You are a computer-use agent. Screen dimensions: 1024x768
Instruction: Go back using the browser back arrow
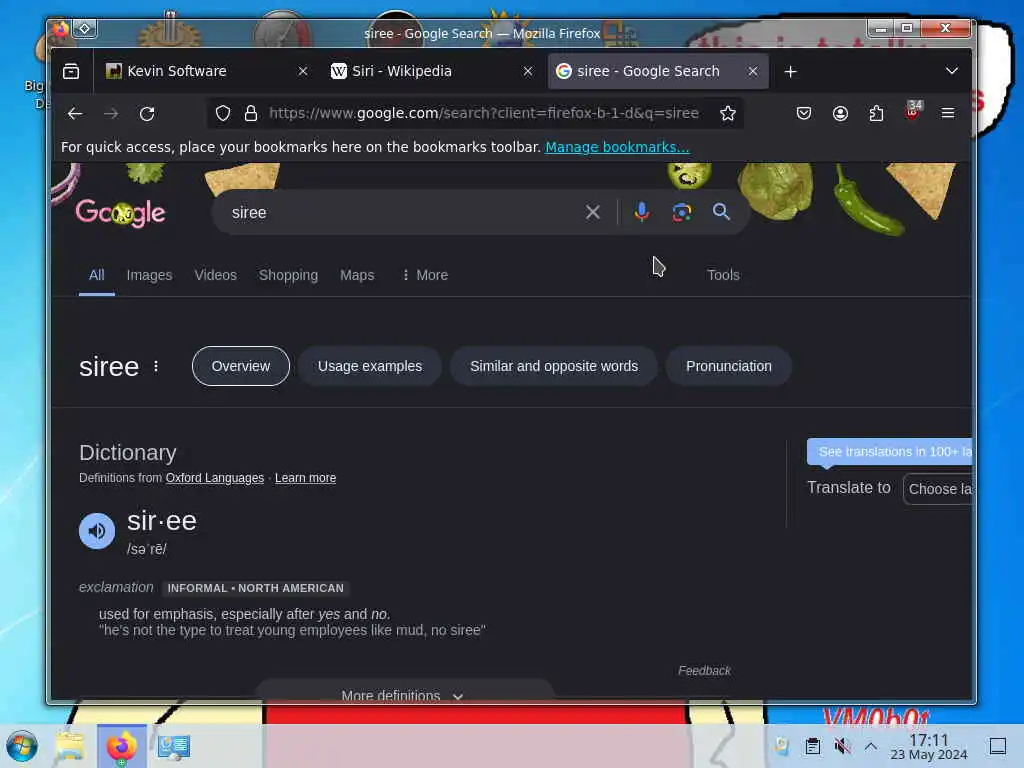coord(75,114)
